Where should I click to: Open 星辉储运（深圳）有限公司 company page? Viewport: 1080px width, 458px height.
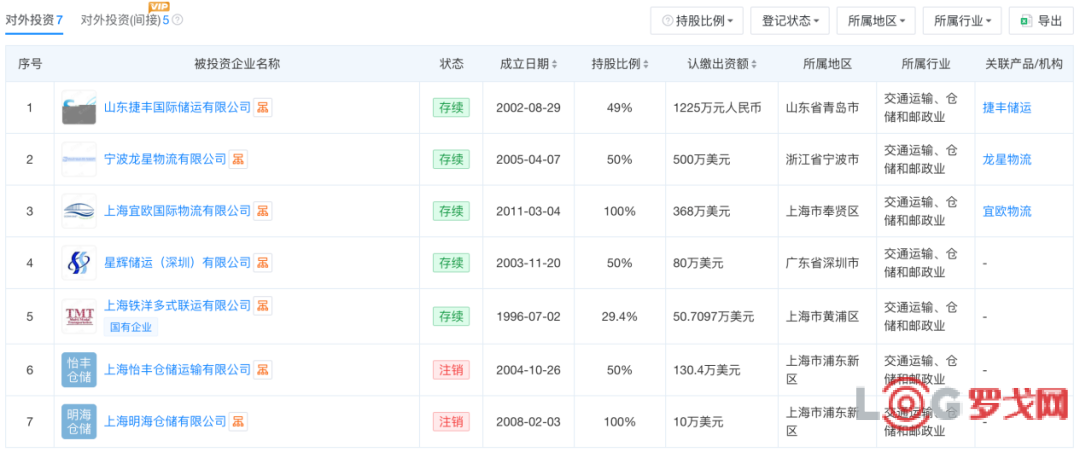coord(177,262)
